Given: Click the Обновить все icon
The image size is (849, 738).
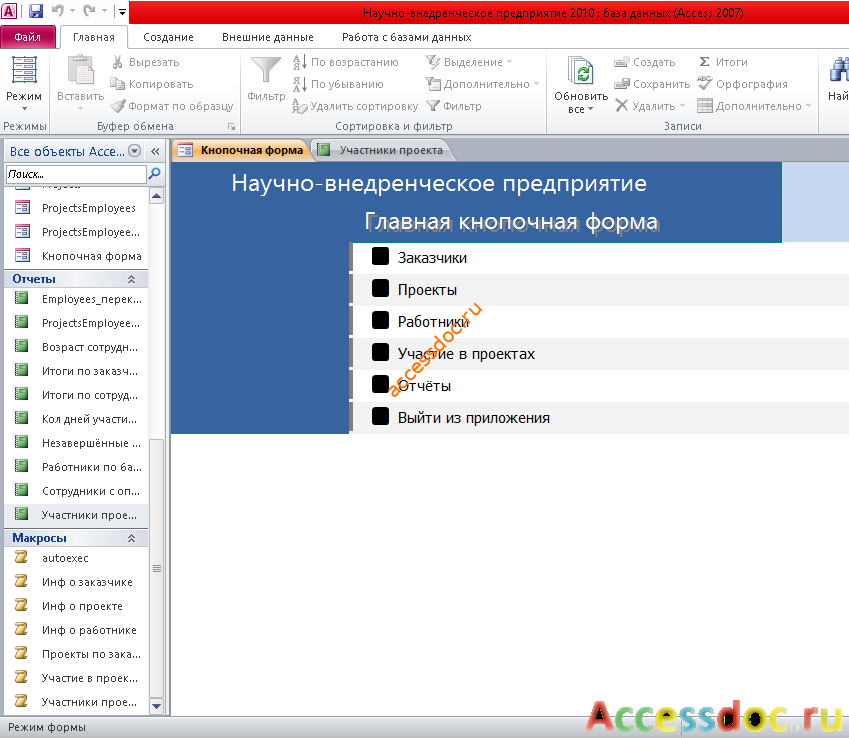Looking at the screenshot, I should click(581, 71).
